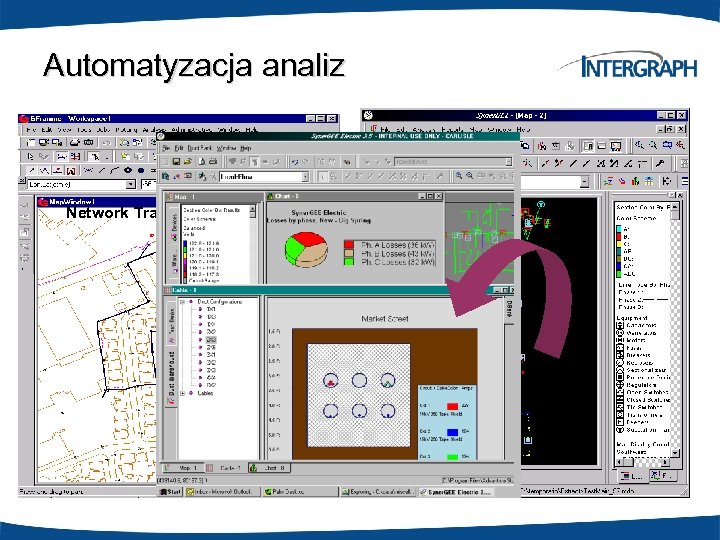Open the Edit menu in SynerGEE Electric
The height and width of the screenshot is (540, 720).
click(x=179, y=148)
